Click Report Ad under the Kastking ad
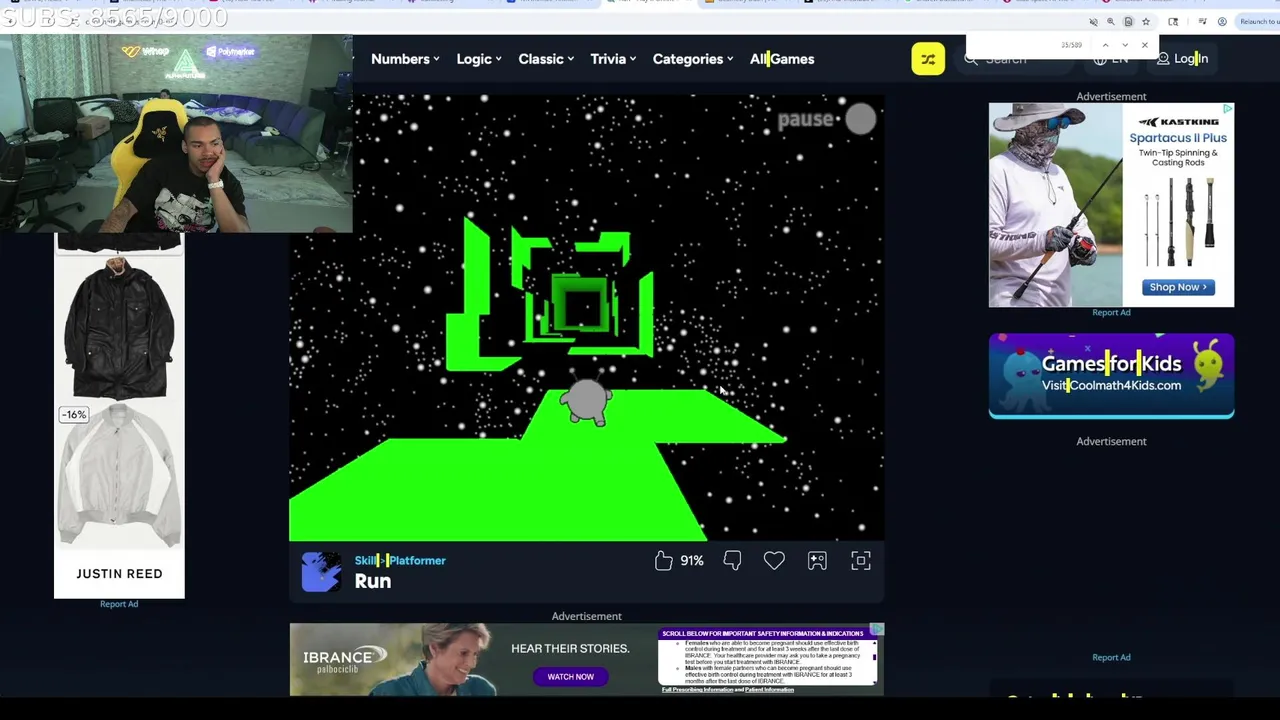 coord(1111,313)
